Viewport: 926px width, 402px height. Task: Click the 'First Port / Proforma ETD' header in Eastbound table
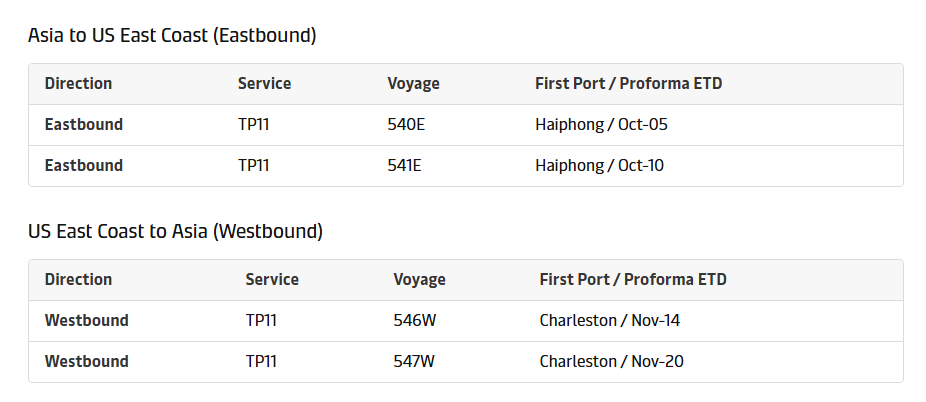pos(629,84)
